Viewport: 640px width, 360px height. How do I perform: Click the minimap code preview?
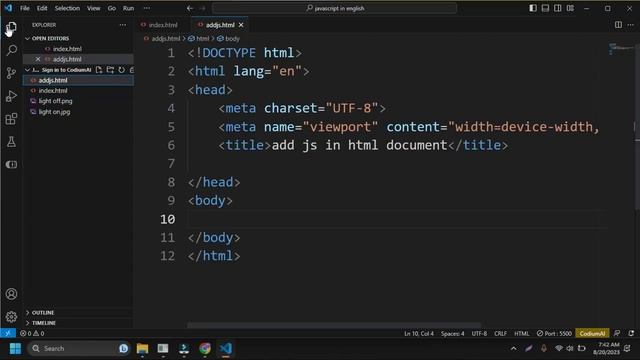[x=620, y=49]
